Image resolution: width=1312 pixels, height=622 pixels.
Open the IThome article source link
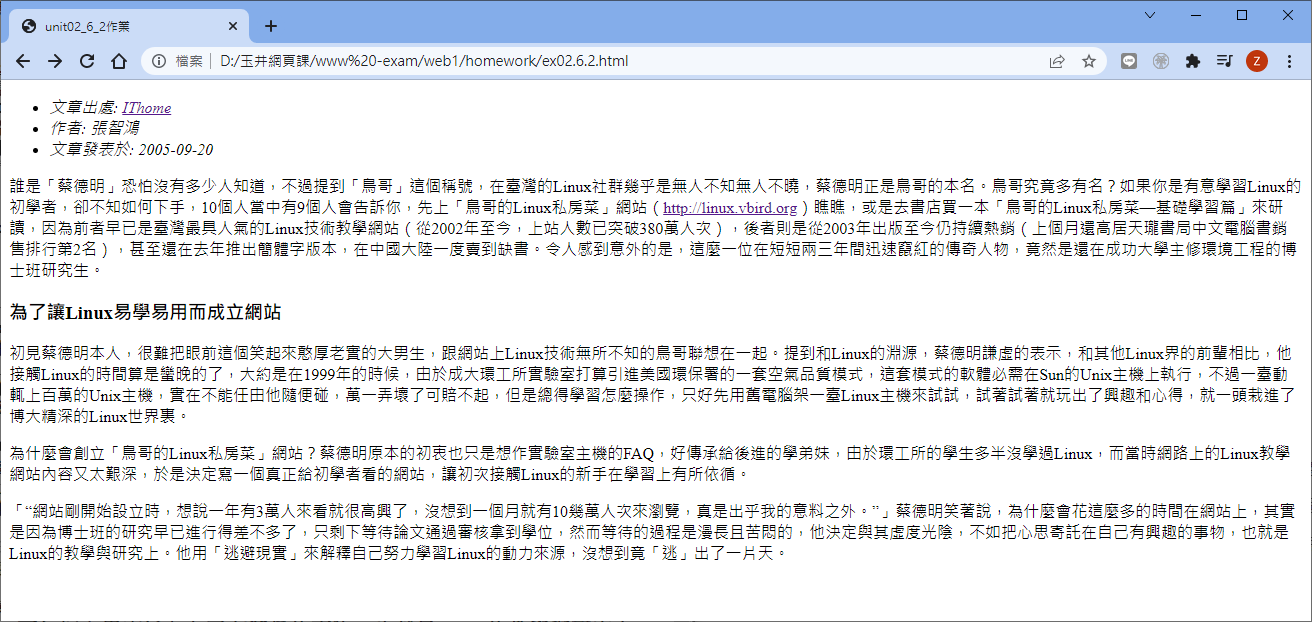(x=146, y=107)
